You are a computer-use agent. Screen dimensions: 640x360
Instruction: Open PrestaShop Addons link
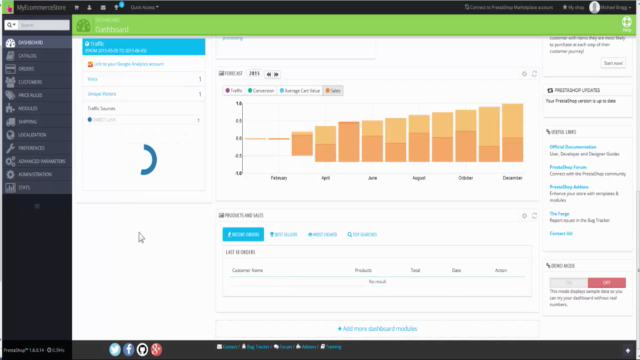(569, 187)
